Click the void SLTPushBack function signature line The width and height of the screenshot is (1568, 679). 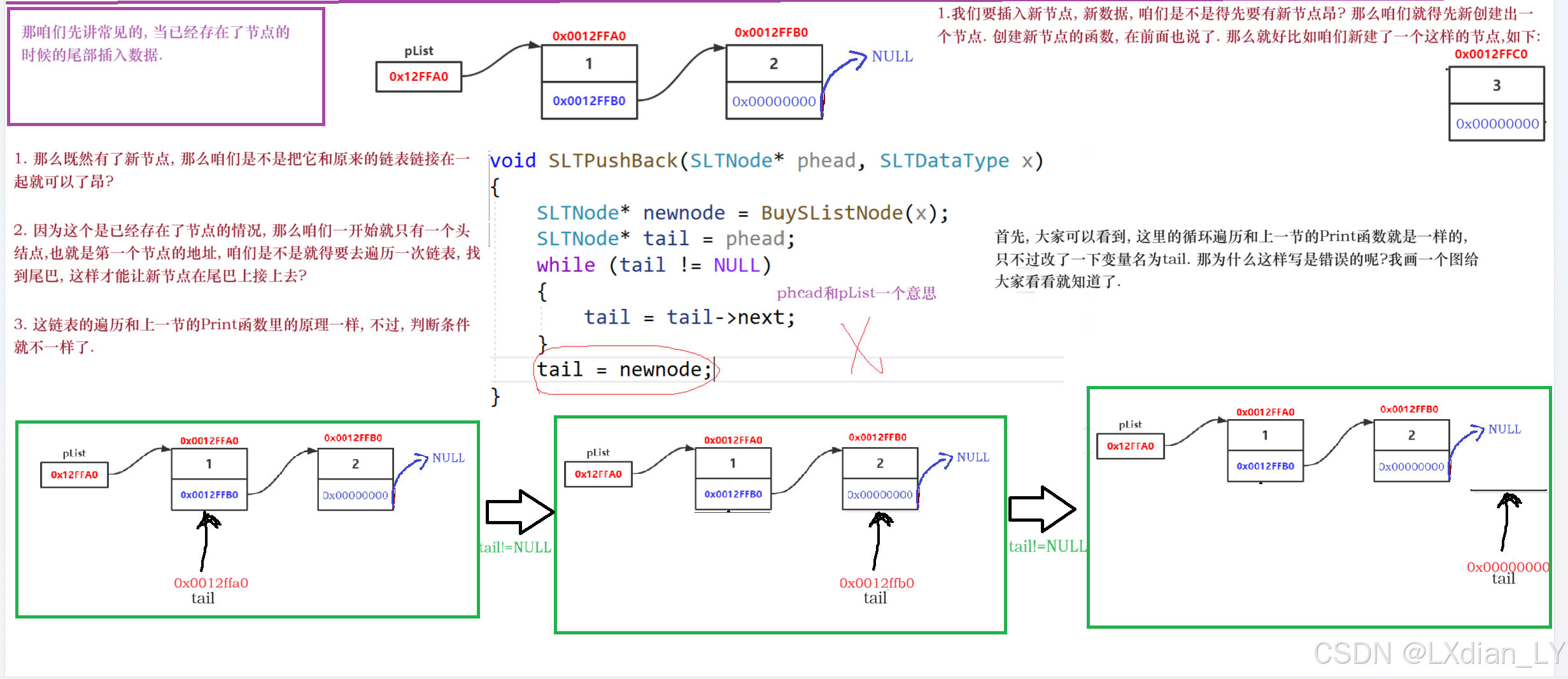click(x=766, y=161)
